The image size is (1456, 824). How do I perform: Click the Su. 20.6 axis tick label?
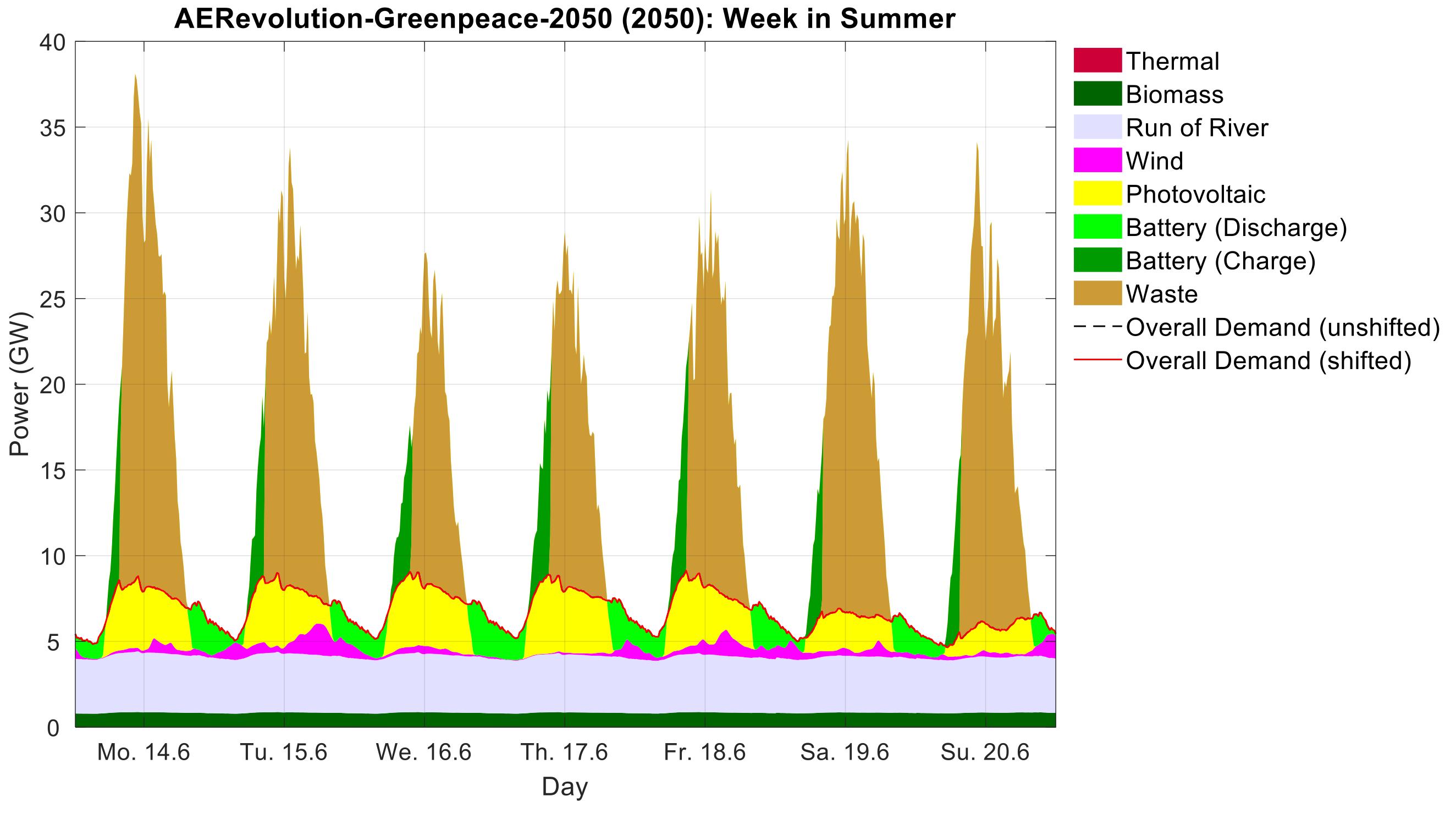point(985,752)
